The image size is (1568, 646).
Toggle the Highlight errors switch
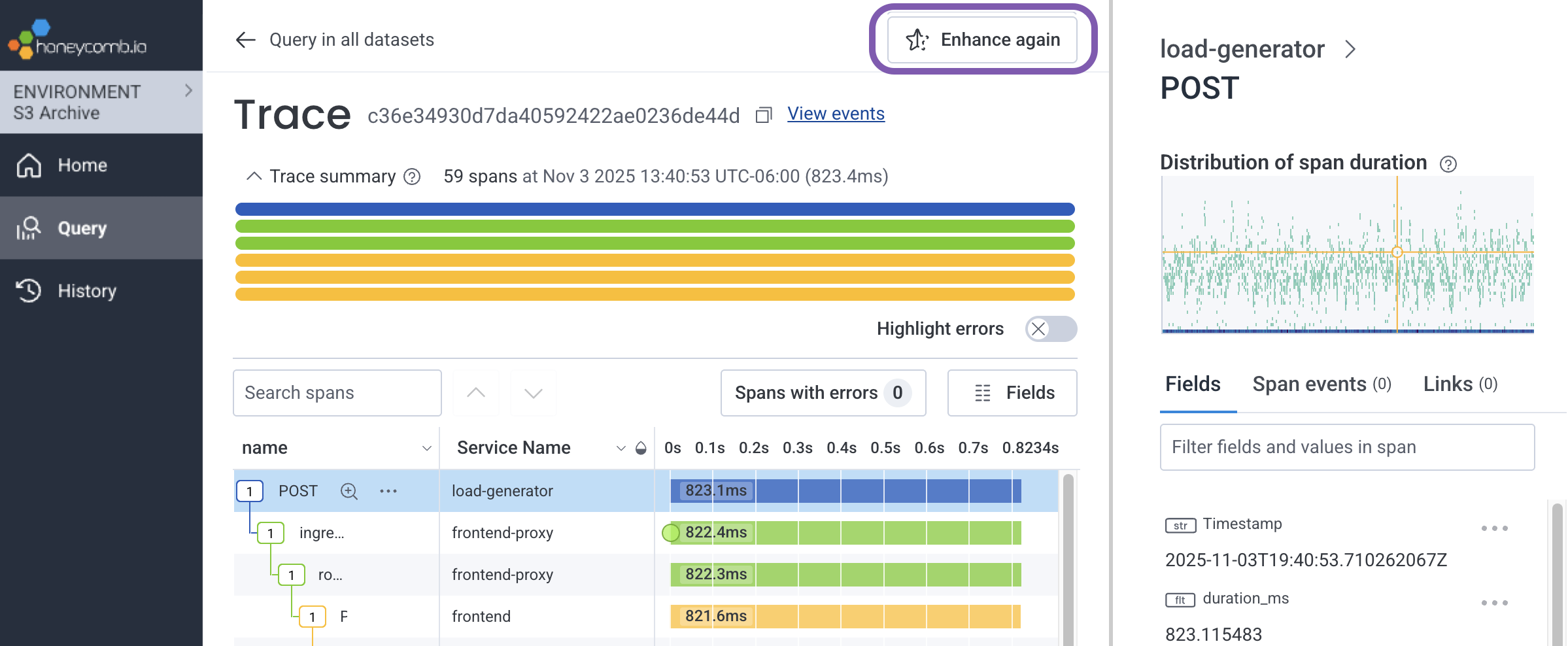click(x=1051, y=329)
